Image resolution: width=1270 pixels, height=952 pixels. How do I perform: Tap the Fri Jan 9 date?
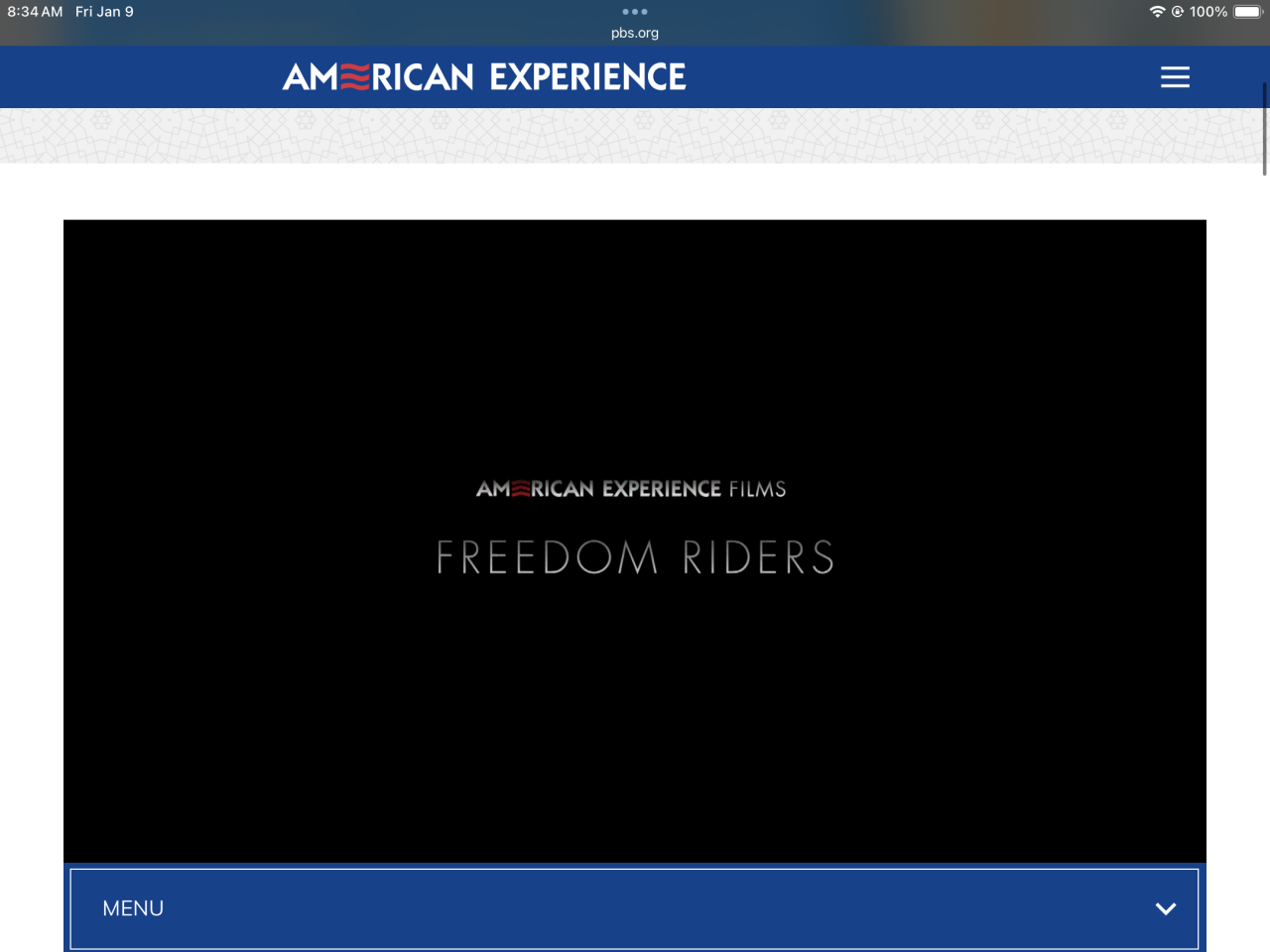[x=104, y=12]
